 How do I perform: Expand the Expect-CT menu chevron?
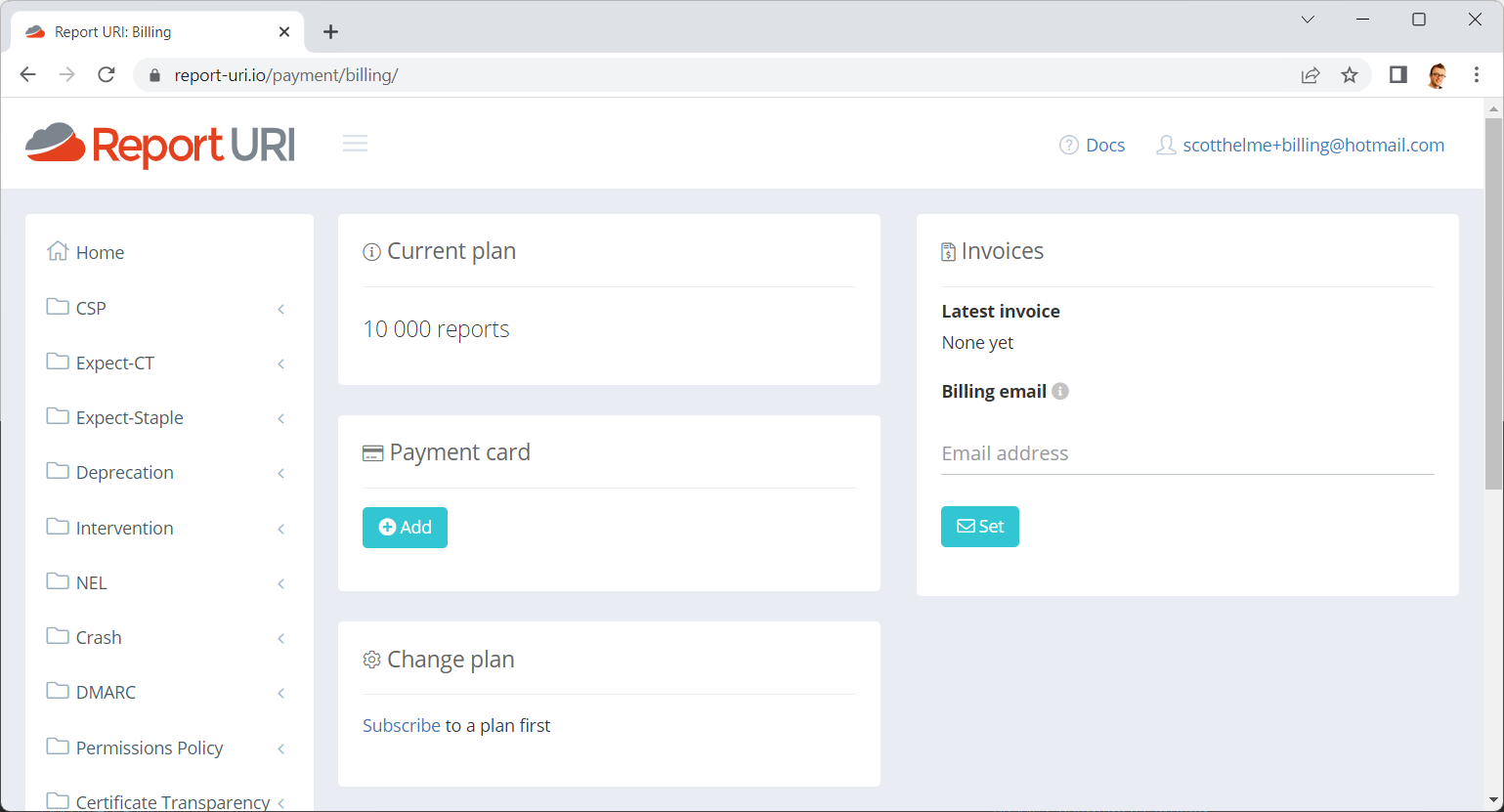point(280,363)
